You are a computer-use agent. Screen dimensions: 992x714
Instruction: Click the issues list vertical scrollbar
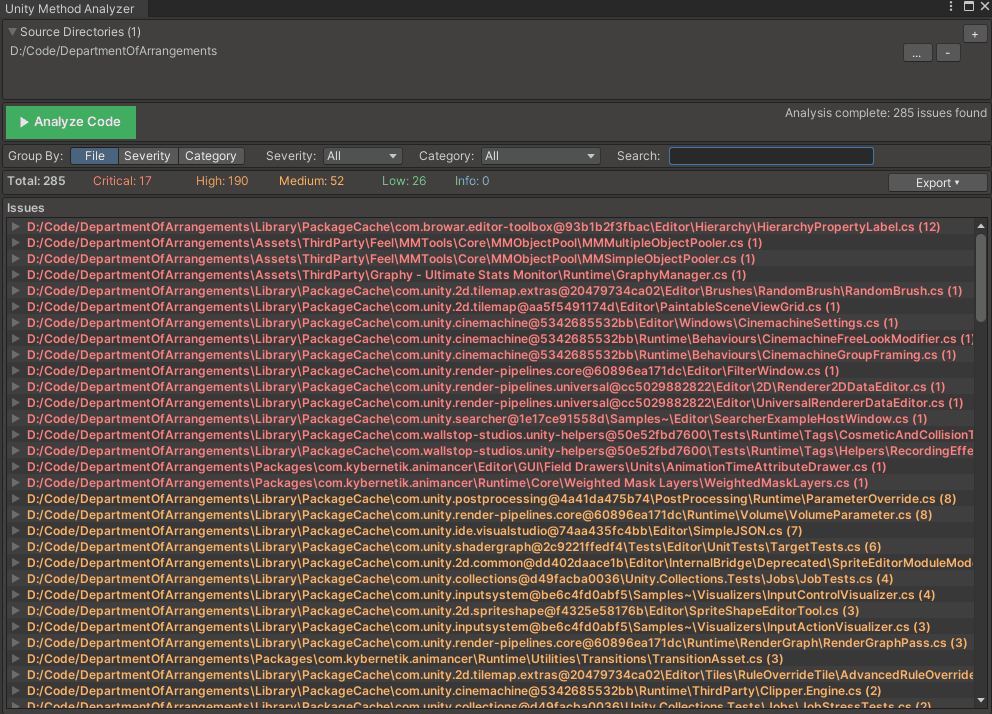click(x=980, y=280)
